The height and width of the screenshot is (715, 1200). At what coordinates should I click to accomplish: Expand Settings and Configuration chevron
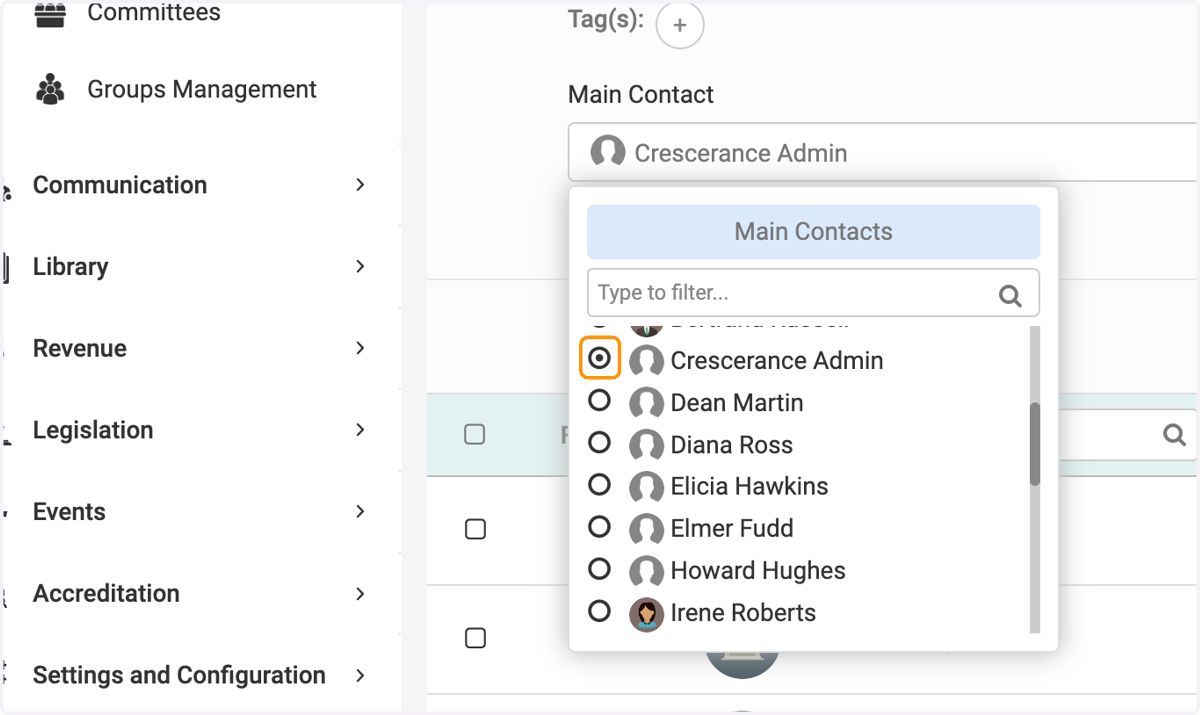point(360,676)
